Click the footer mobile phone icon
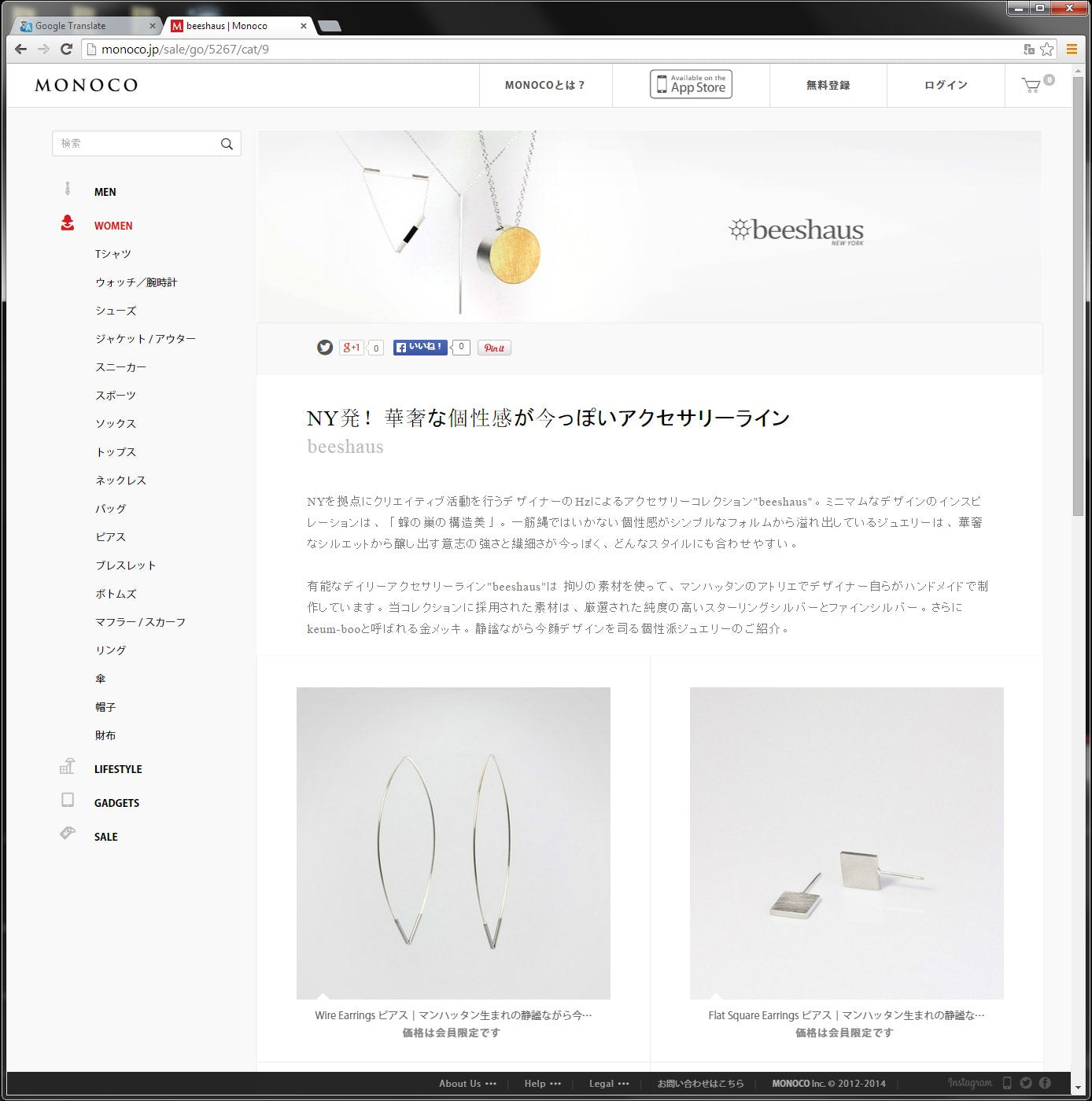Image resolution: width=1092 pixels, height=1101 pixels. 1007,1083
